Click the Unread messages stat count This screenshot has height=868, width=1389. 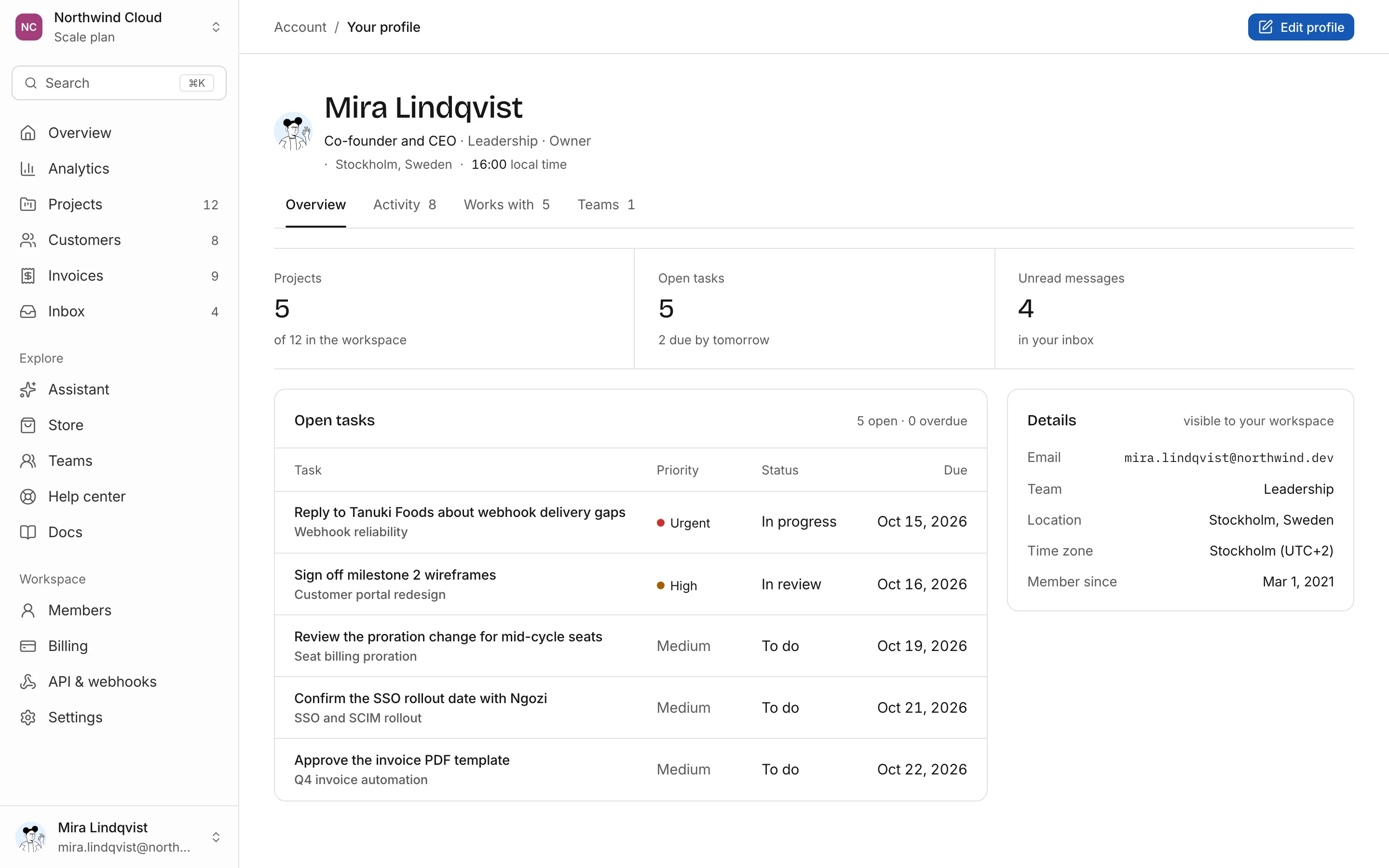(1026, 309)
